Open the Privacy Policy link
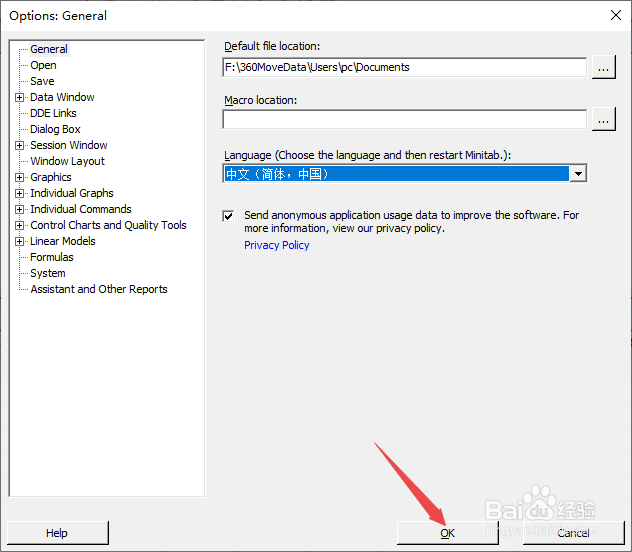632x552 pixels. (276, 245)
